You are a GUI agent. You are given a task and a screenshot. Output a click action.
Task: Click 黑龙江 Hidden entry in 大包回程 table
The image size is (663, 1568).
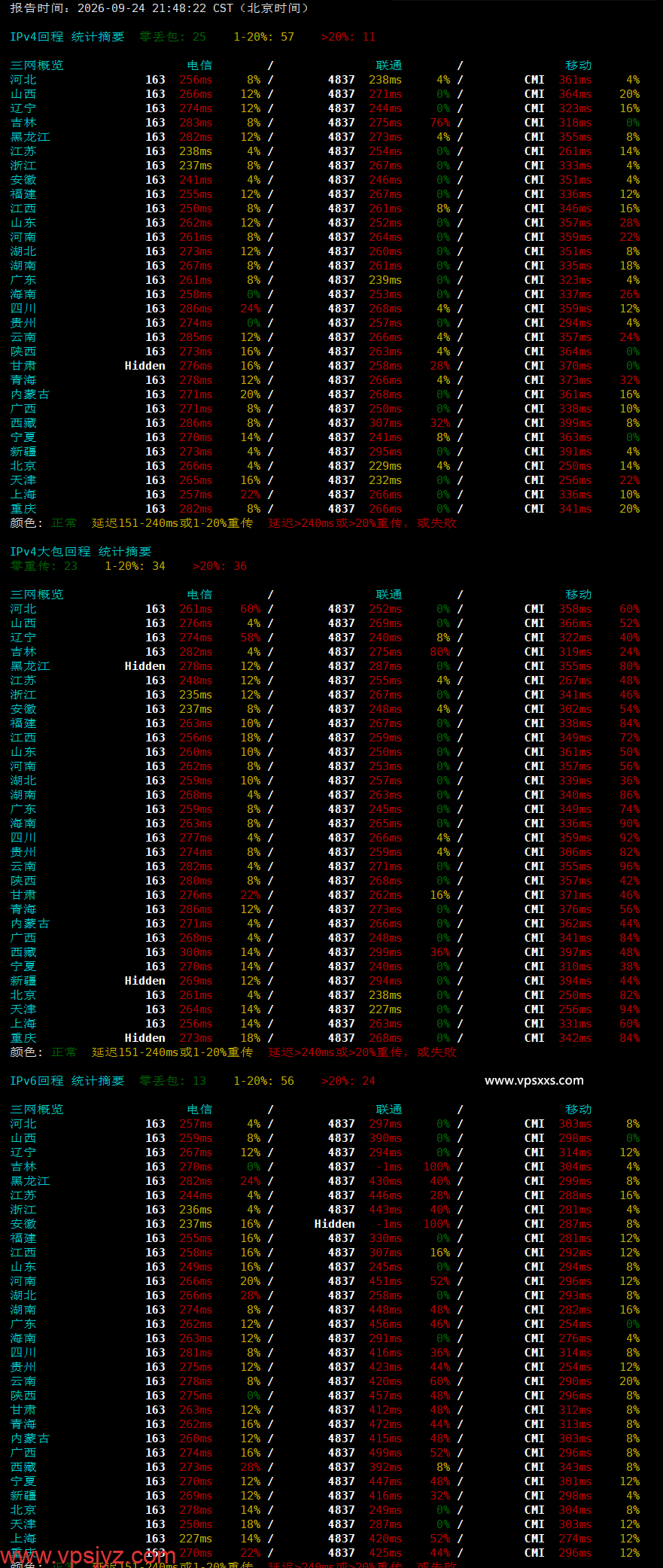click(144, 666)
